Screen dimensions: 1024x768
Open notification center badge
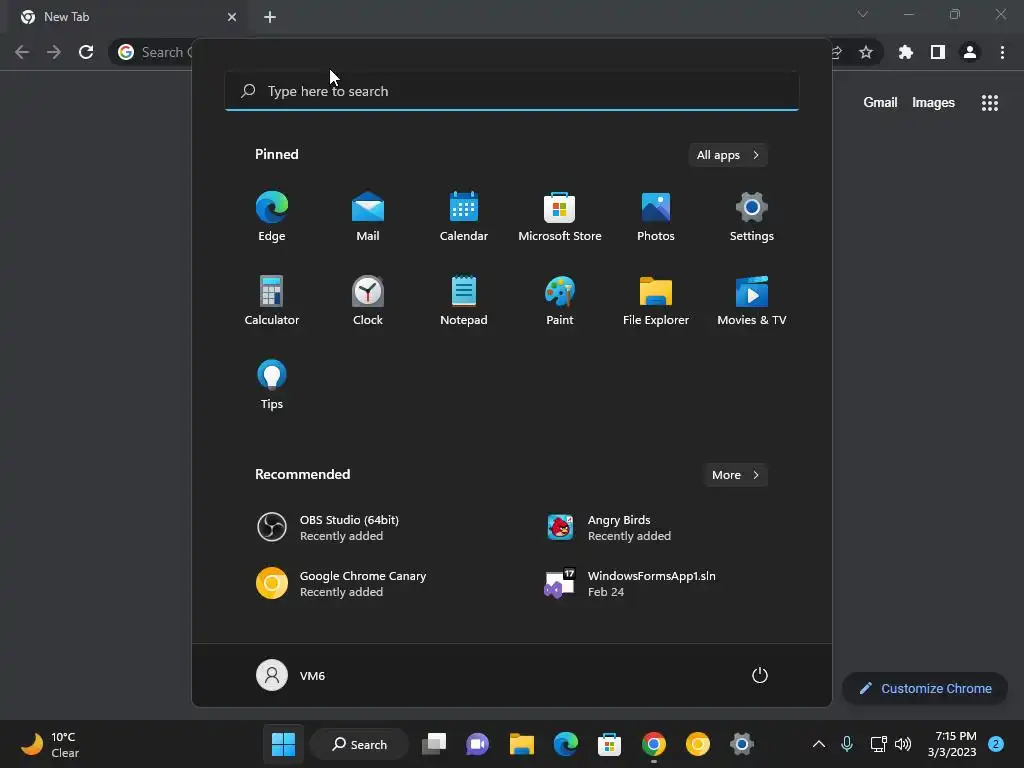pyautogui.click(x=996, y=744)
